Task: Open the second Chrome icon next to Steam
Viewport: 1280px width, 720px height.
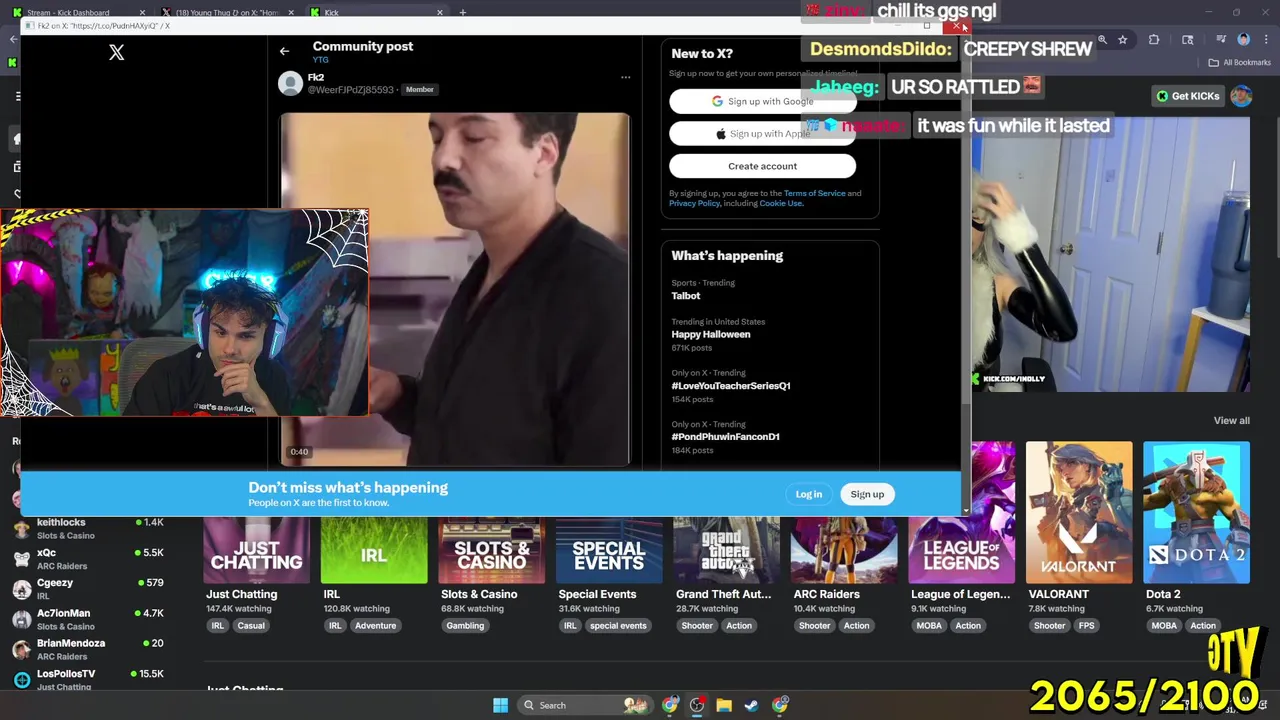Action: click(779, 705)
